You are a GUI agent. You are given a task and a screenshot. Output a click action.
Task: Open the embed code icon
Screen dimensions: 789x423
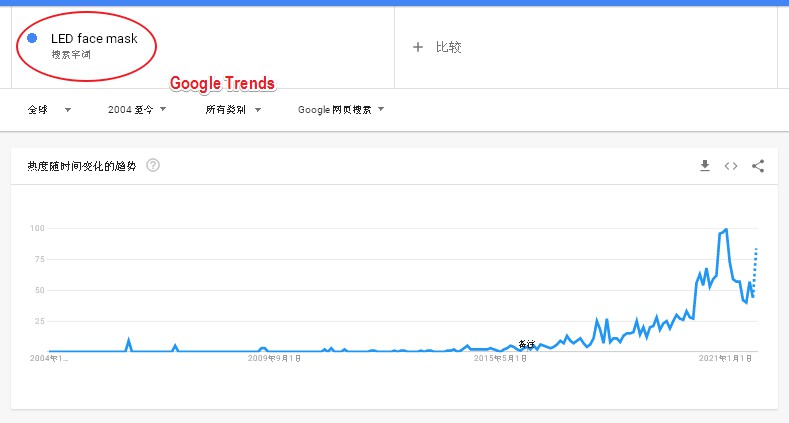tap(731, 166)
